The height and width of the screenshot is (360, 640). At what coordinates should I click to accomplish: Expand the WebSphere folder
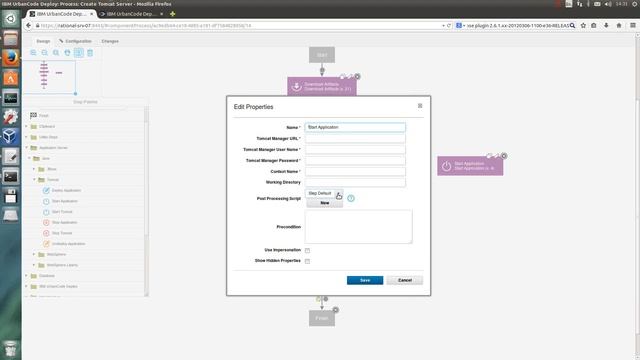[34, 254]
